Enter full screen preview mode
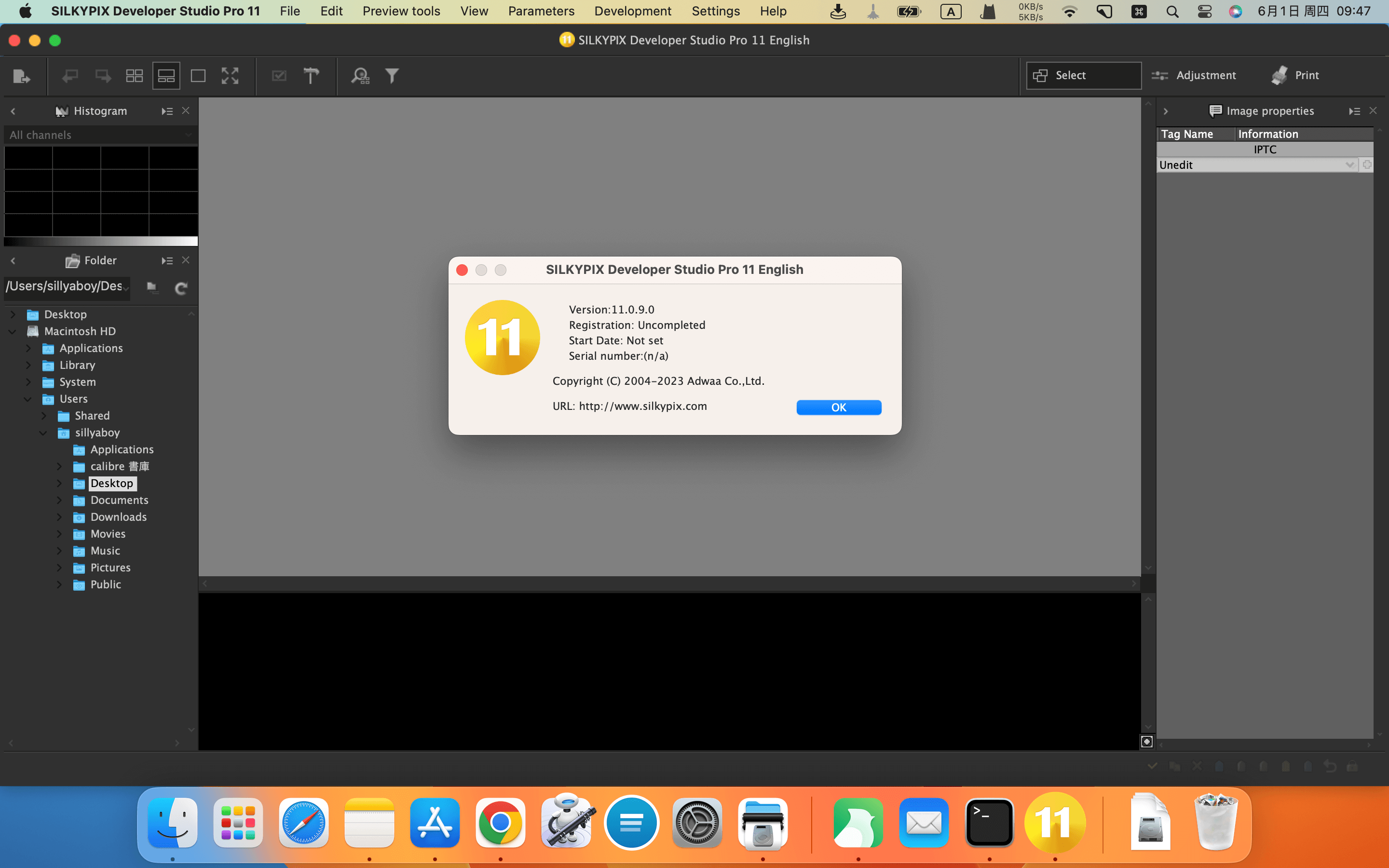 230,76
